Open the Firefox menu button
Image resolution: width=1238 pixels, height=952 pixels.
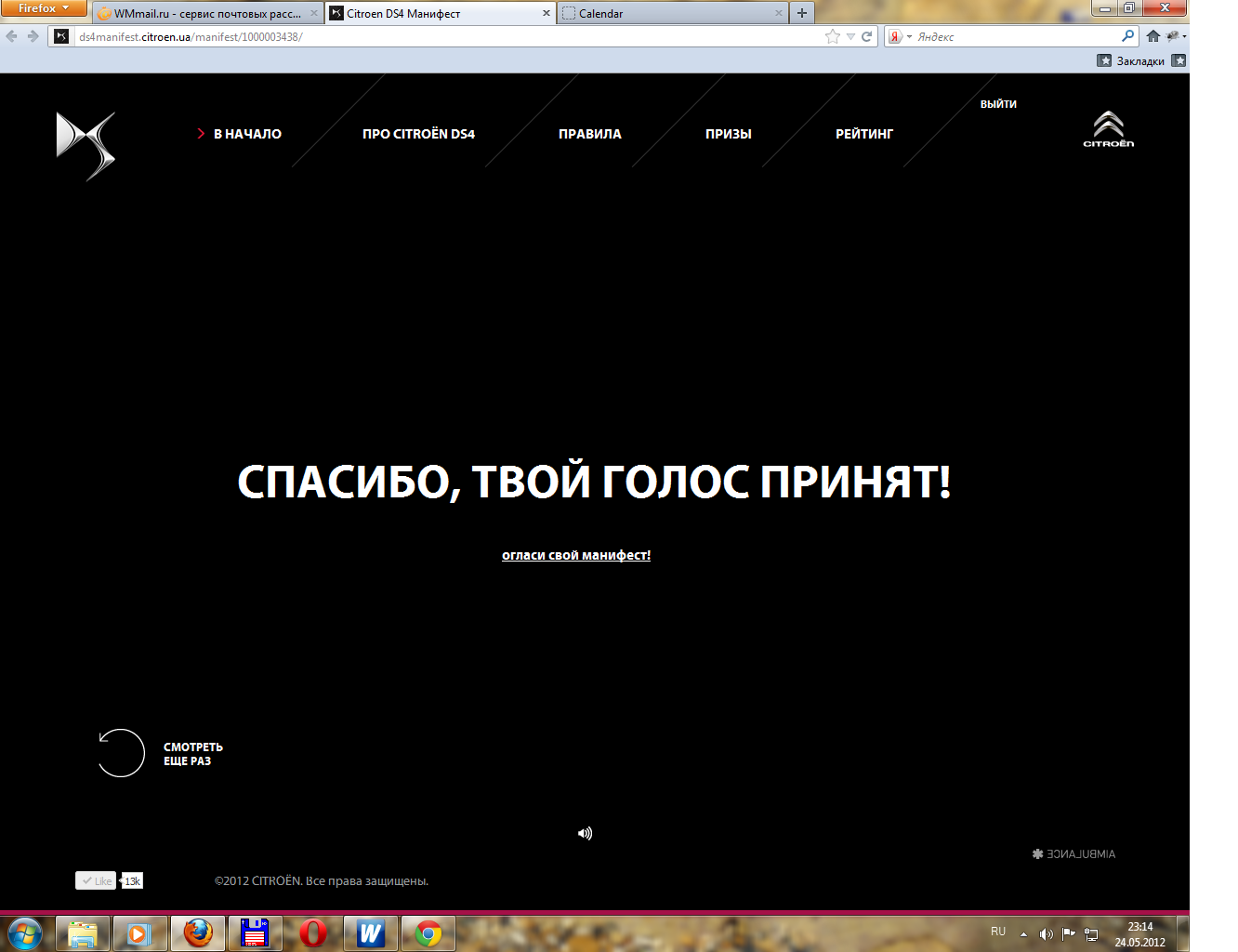44,7
